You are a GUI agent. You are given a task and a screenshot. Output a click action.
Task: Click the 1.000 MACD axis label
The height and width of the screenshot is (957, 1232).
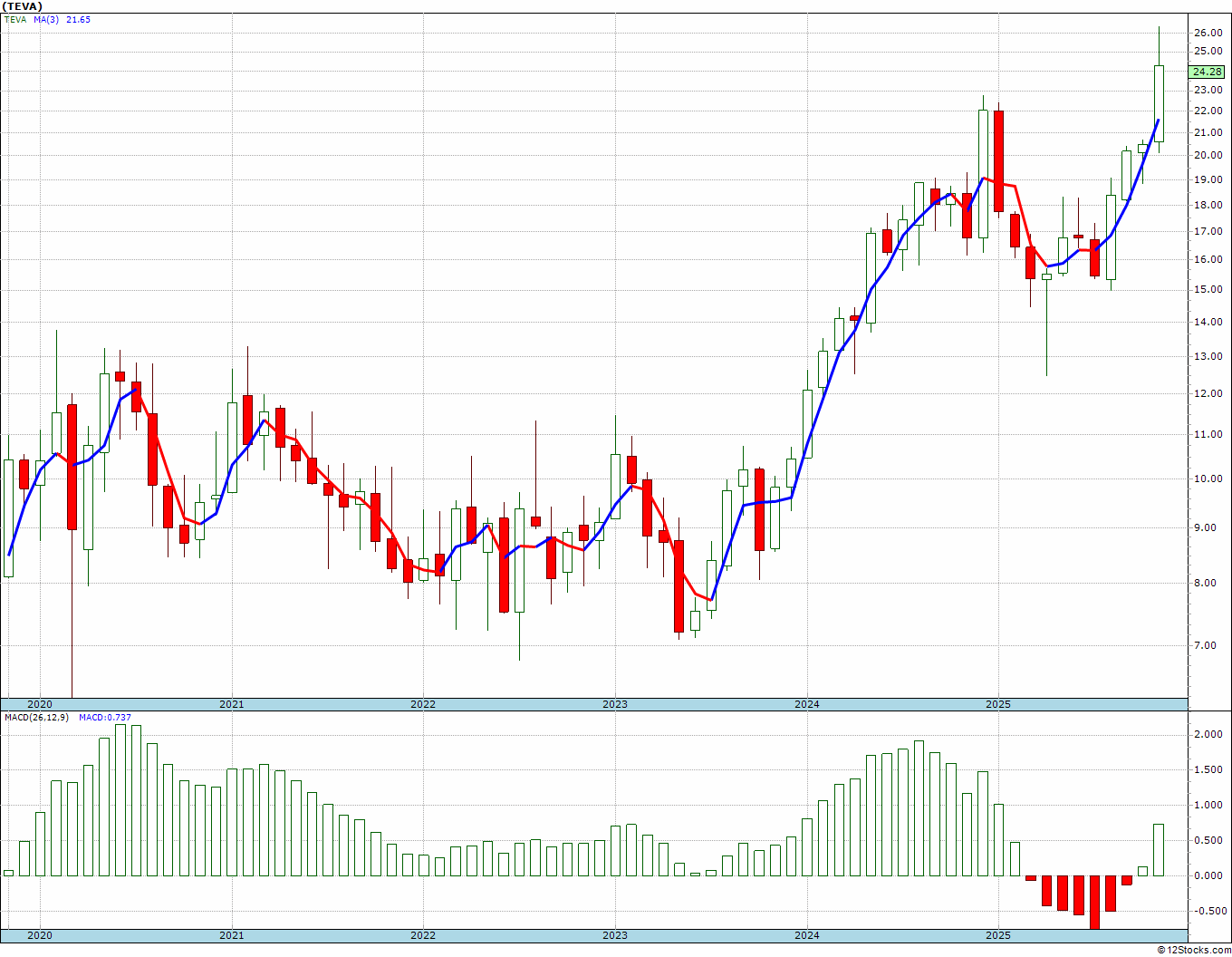coord(1208,805)
